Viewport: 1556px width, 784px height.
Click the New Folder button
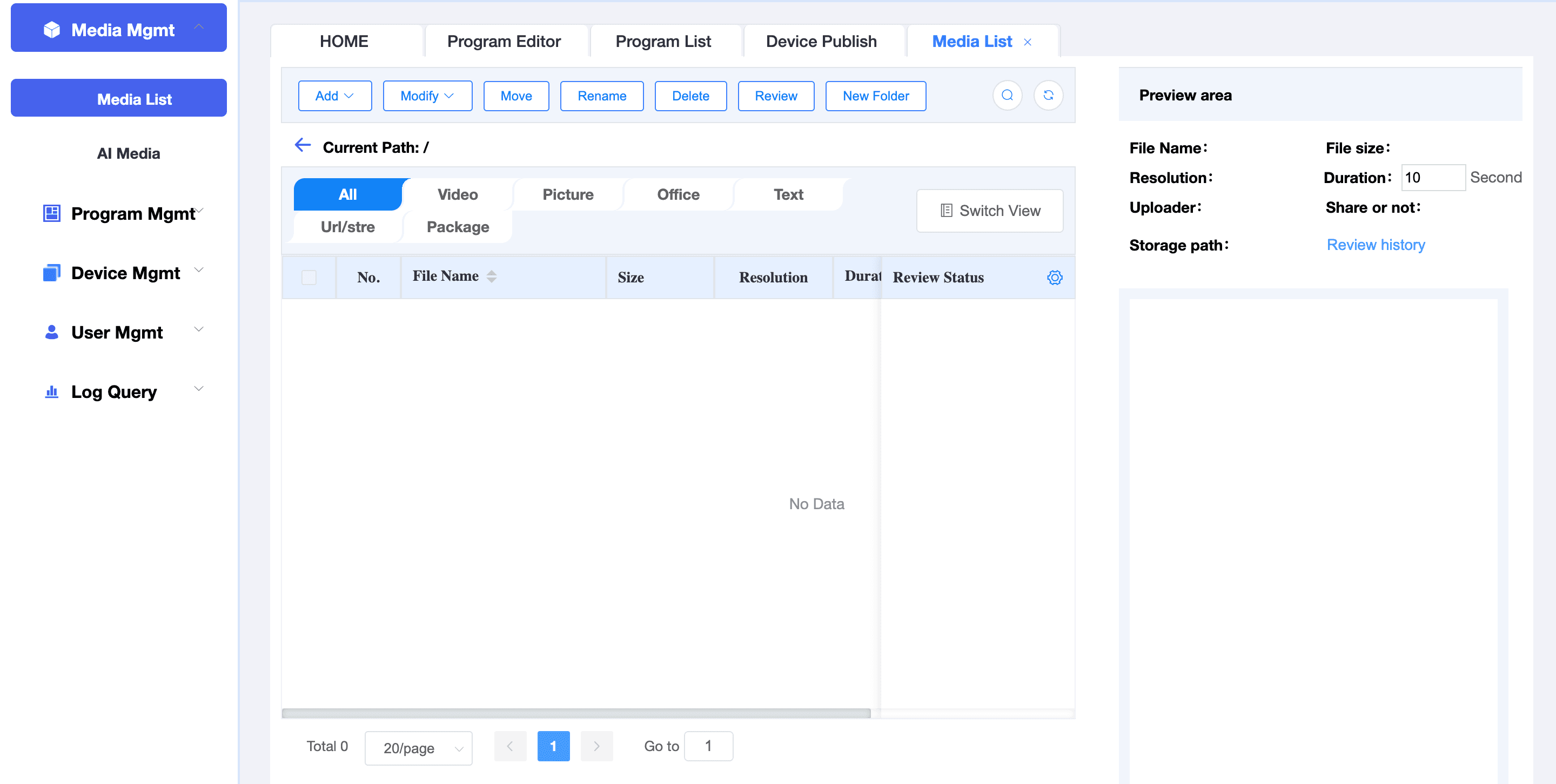tap(876, 96)
